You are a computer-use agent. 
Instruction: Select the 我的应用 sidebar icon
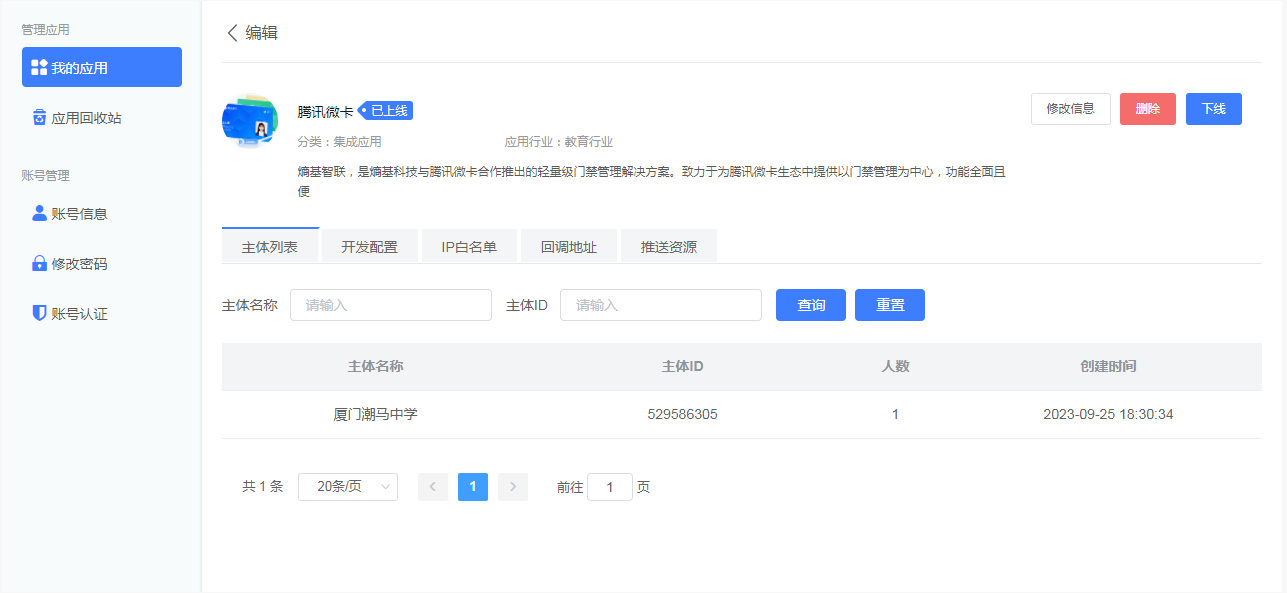click(x=40, y=67)
